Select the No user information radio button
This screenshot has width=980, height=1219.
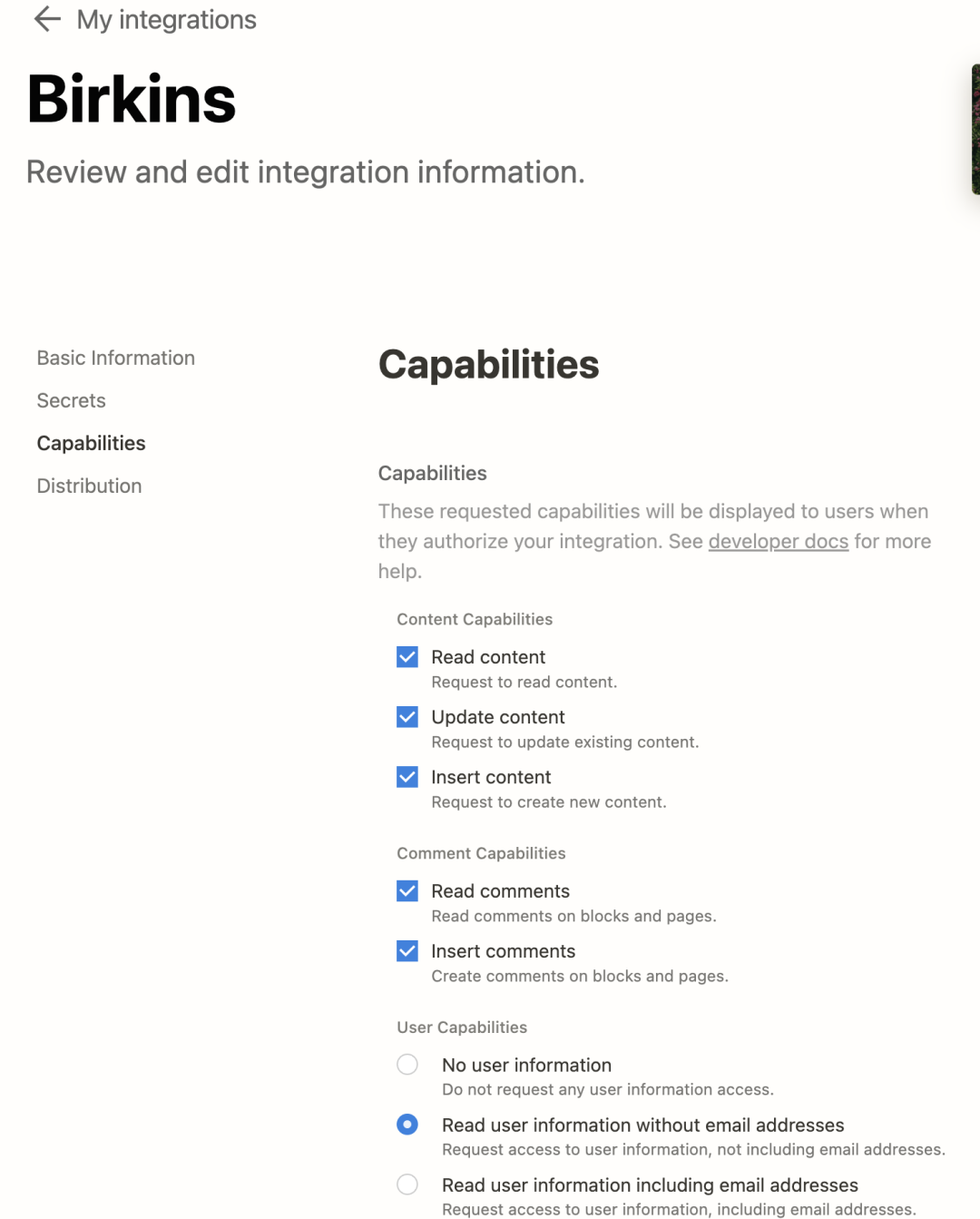[x=407, y=1065]
